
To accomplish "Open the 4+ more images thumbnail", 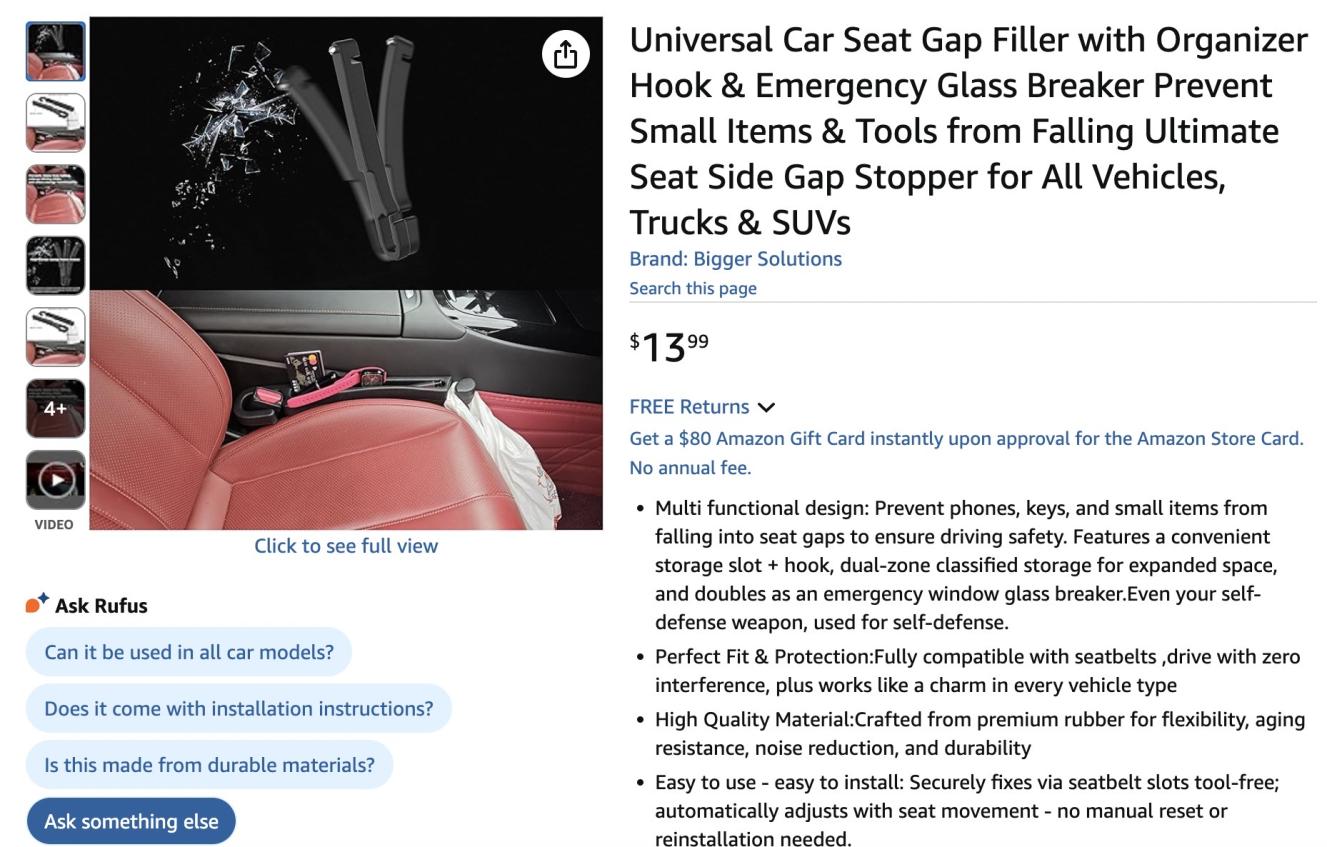I will point(55,408).
